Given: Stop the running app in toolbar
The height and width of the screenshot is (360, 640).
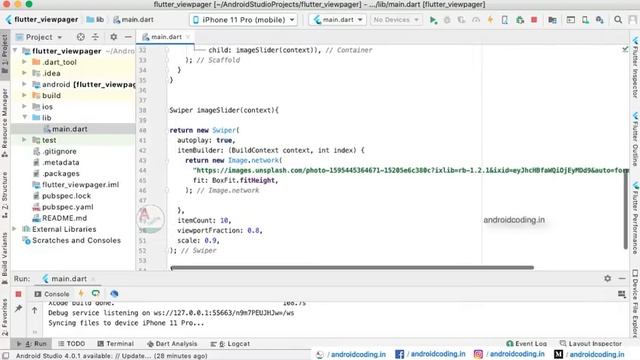Looking at the screenshot, I should click(534, 20).
